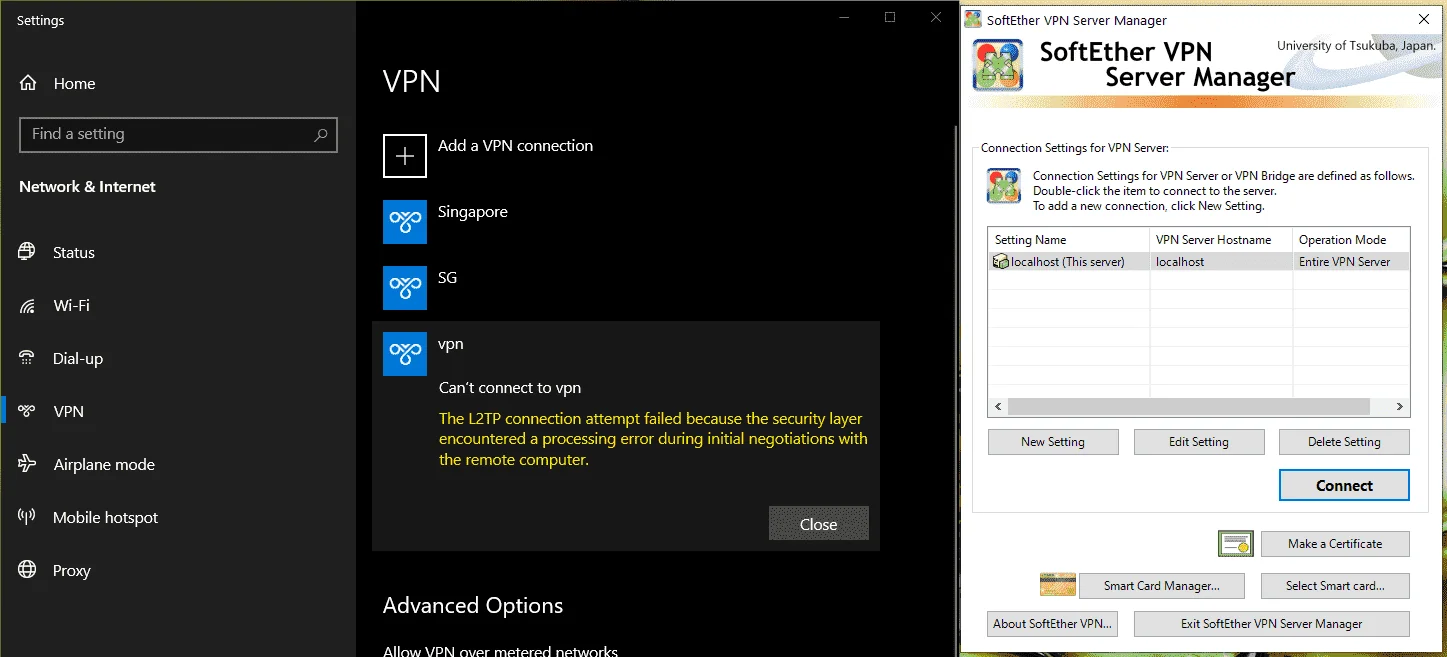Click Add a VPN connection
This screenshot has width=1447, height=657.
(515, 146)
